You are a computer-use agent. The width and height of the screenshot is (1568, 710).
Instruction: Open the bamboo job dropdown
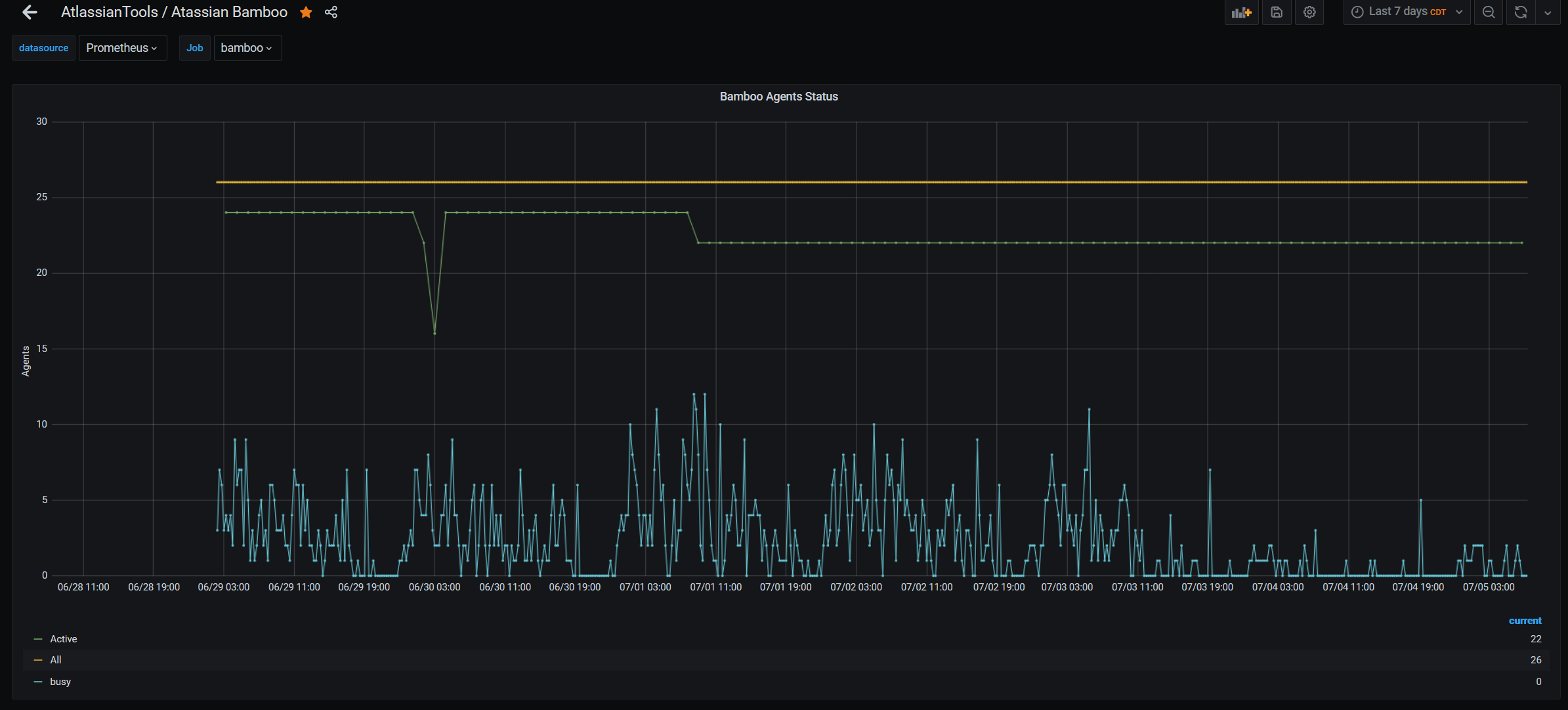coord(247,48)
